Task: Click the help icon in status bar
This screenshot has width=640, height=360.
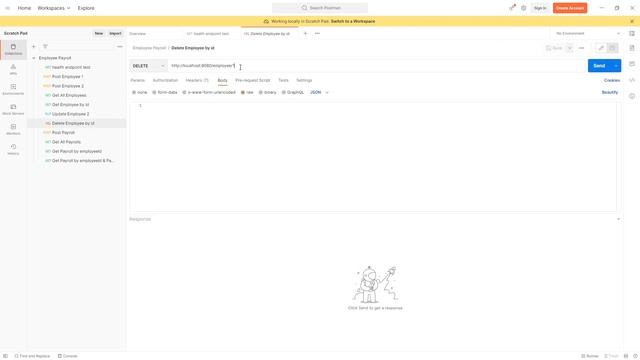Action: 635,356
